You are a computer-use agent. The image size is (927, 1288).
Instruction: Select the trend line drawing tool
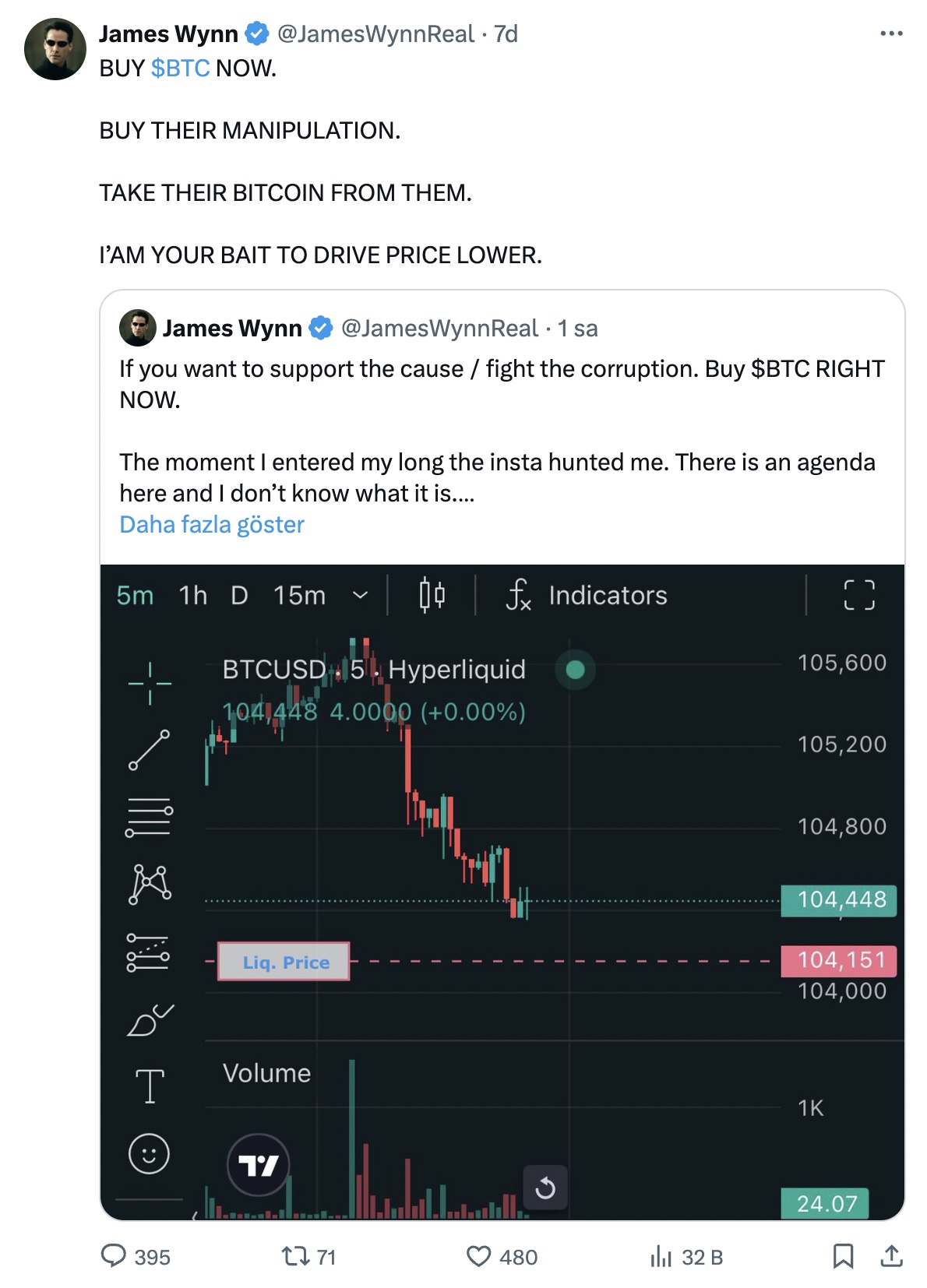pyautogui.click(x=149, y=750)
